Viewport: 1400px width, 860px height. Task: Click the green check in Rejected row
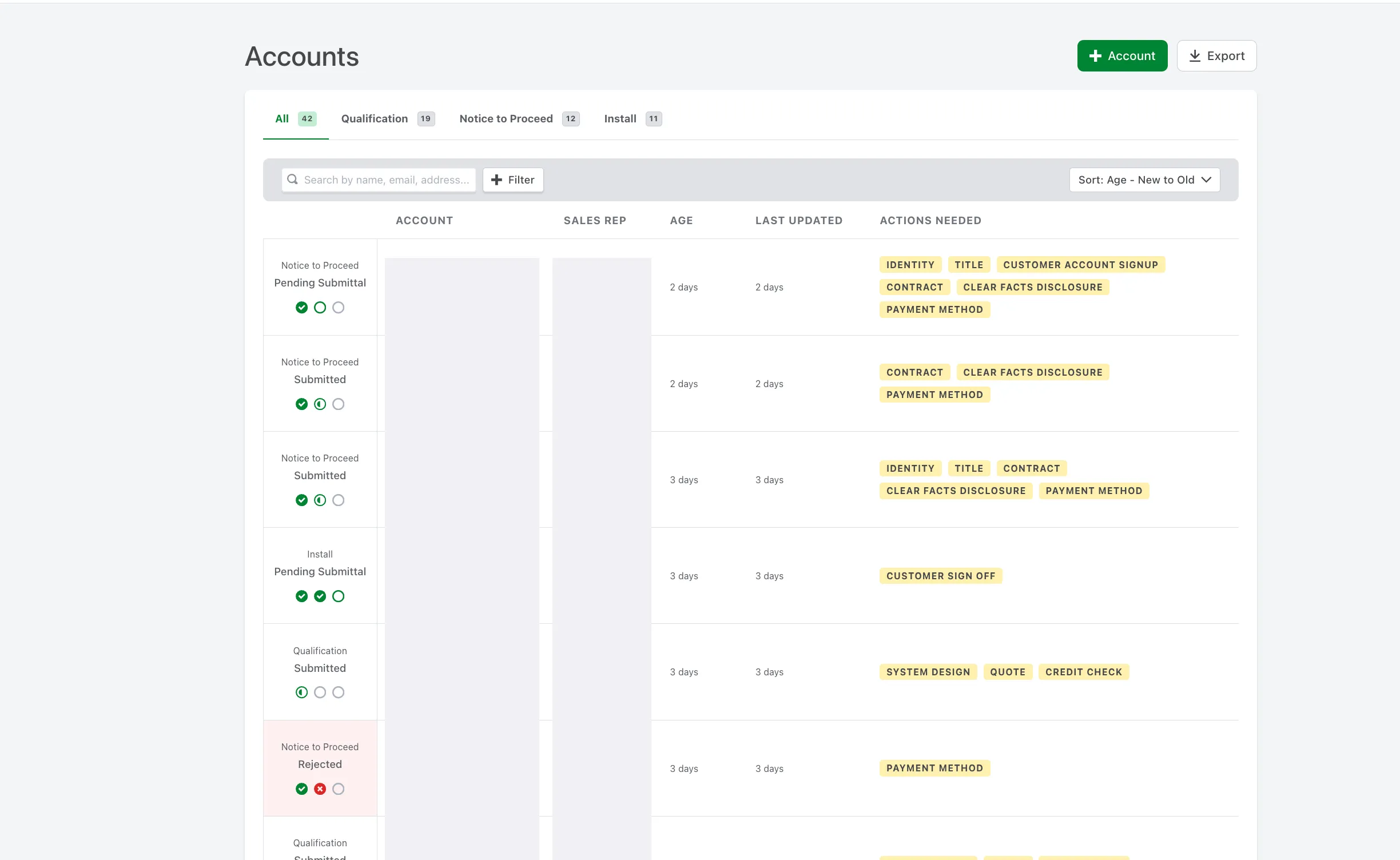301,789
